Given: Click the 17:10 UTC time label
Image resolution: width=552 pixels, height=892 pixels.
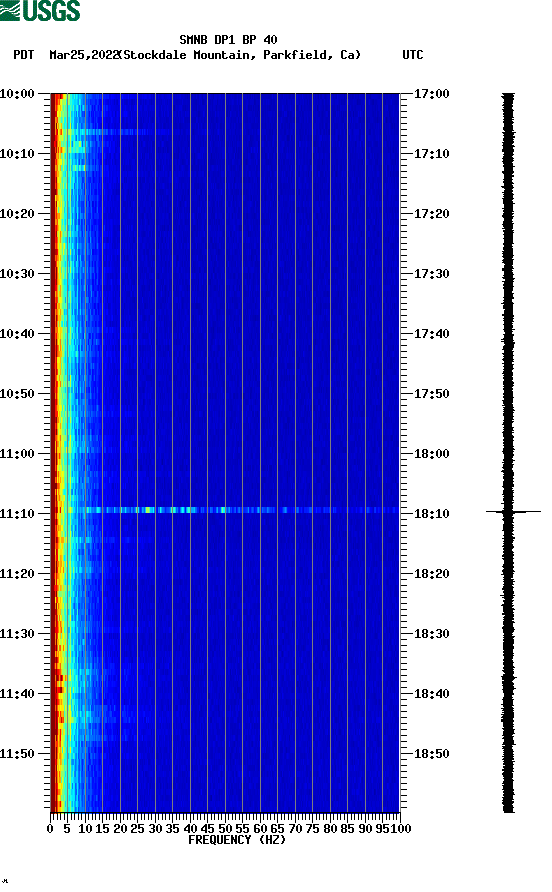Looking at the screenshot, I should click(431, 154).
